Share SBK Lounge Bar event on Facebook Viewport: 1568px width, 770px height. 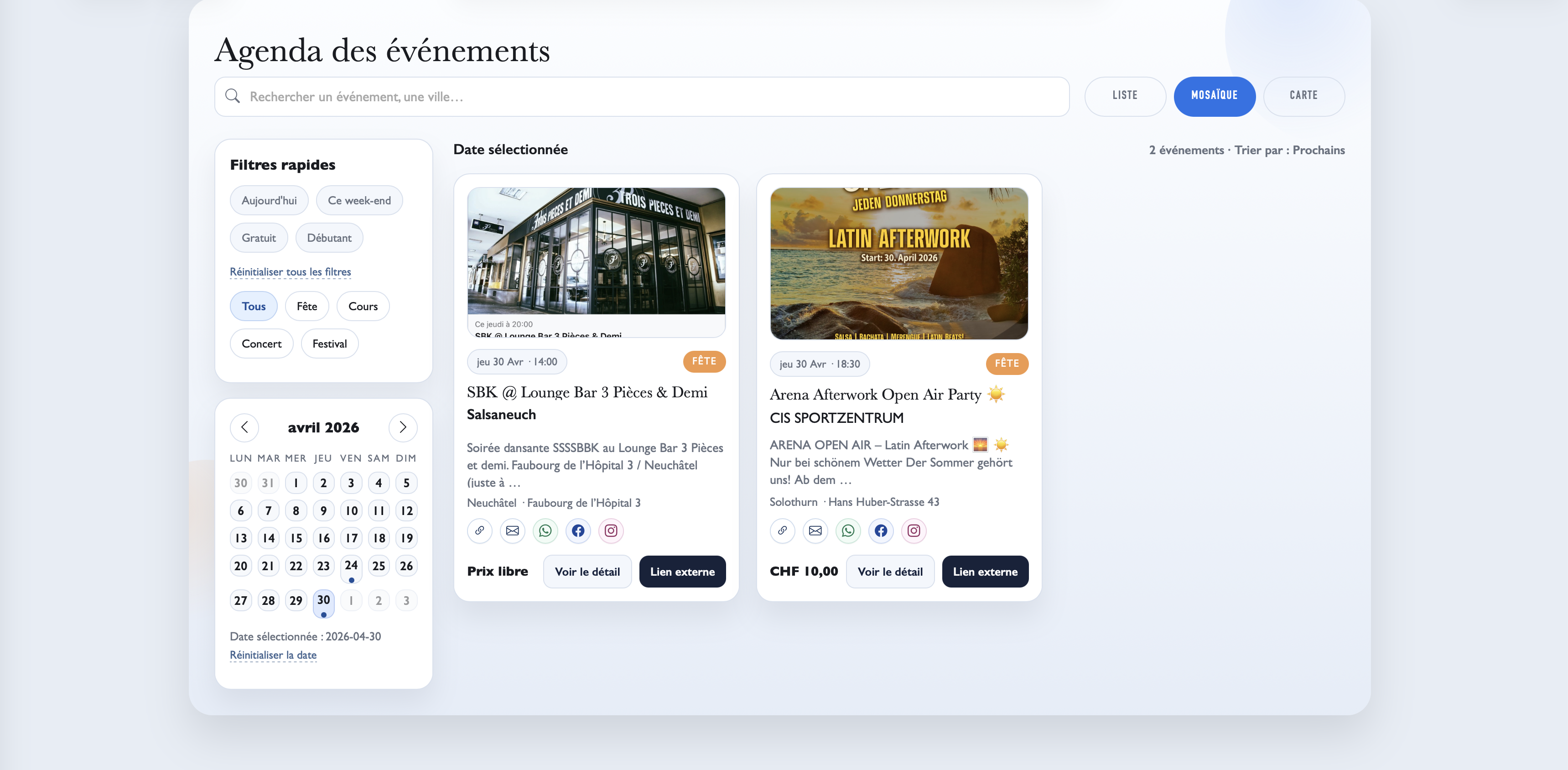(x=578, y=530)
